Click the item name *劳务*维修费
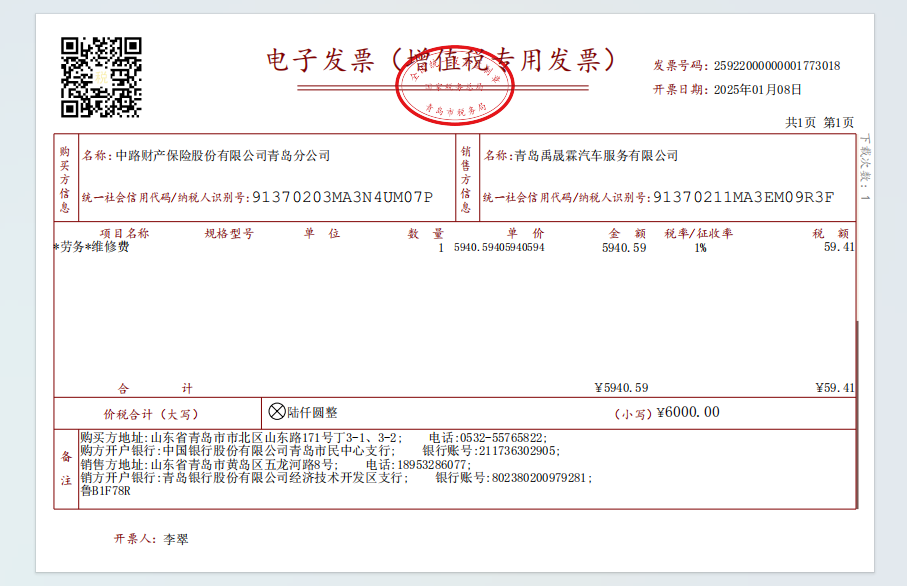Image resolution: width=907 pixels, height=586 pixels. click(x=91, y=247)
